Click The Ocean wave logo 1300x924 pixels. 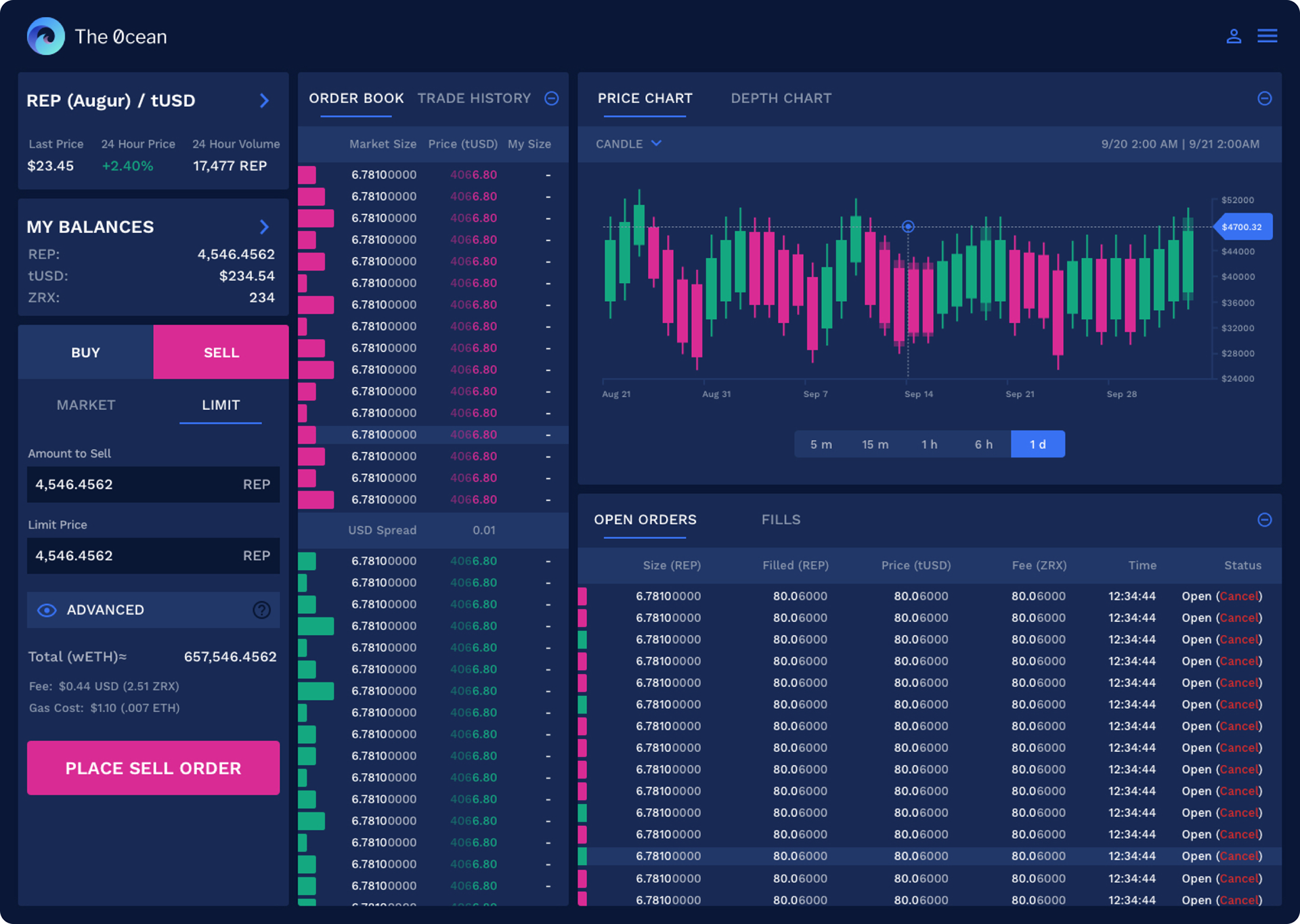pyautogui.click(x=46, y=36)
